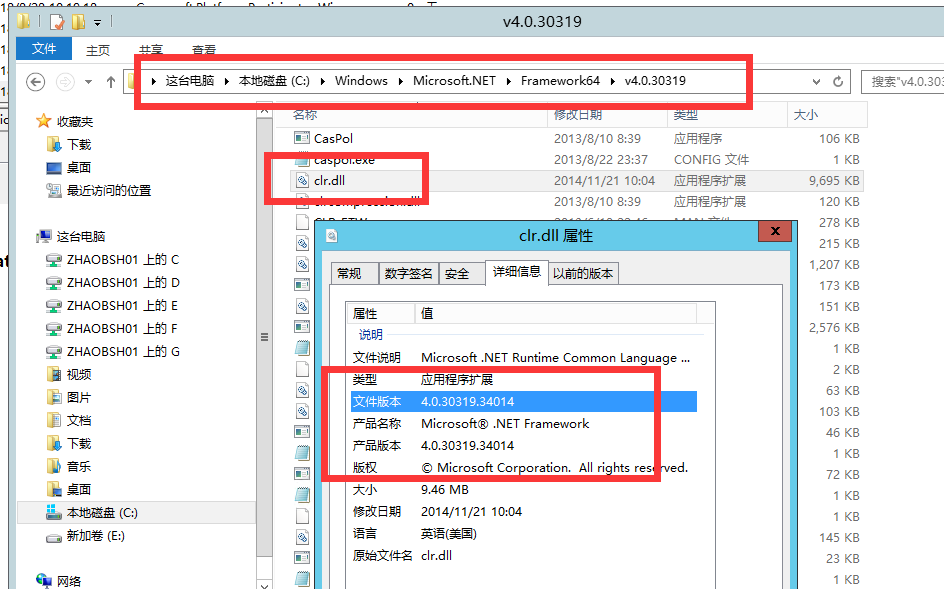Click the 值 column header in details

coord(556,314)
